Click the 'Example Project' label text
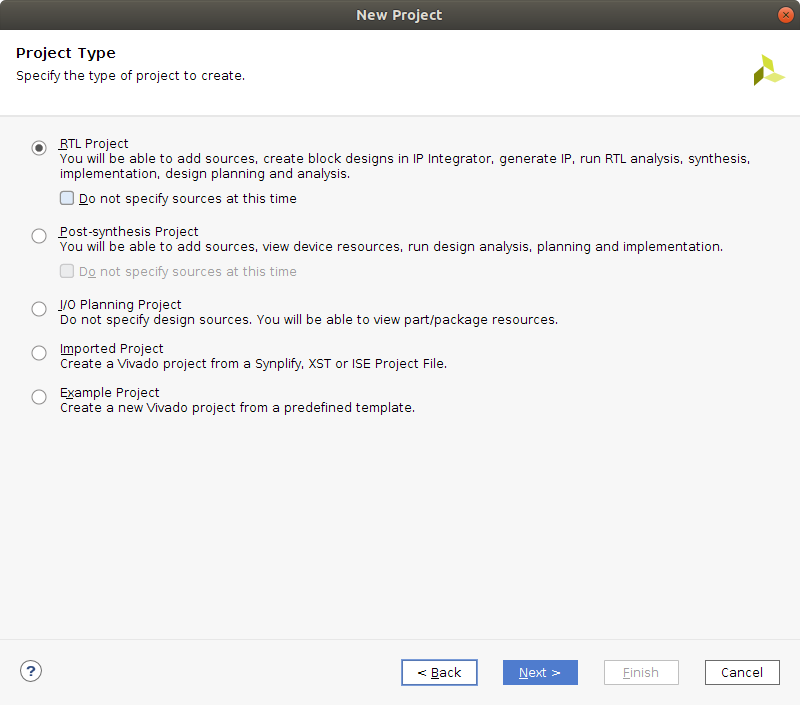Viewport: 800px width, 705px height. (110, 392)
